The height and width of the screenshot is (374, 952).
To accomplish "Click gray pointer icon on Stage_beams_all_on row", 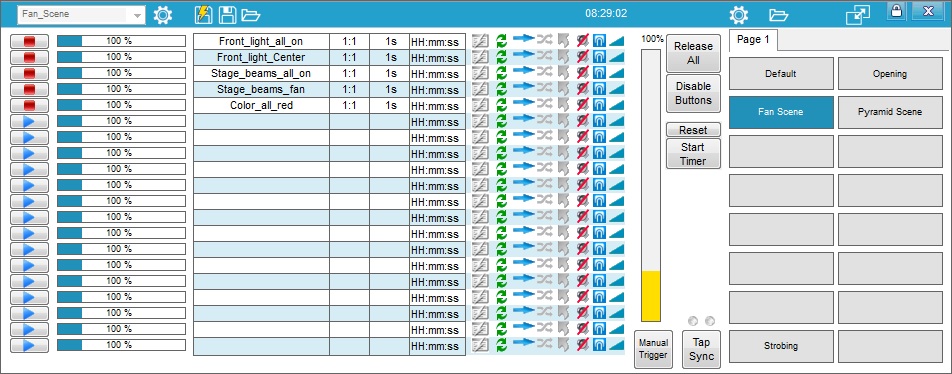I will 563,73.
